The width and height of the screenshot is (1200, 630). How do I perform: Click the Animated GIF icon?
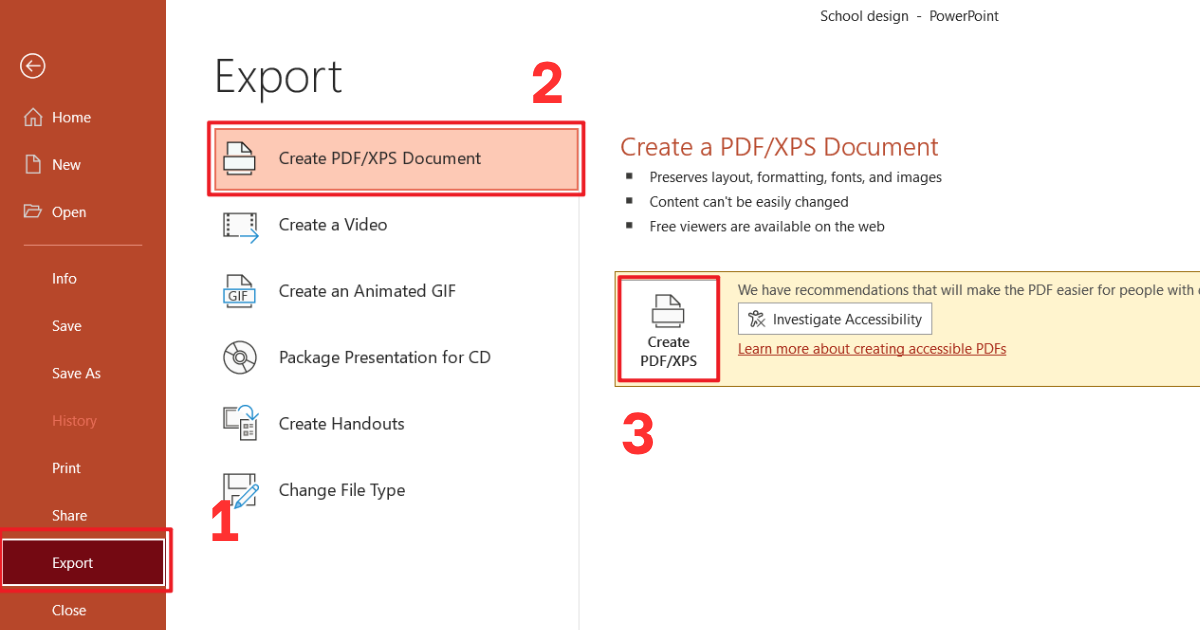click(x=240, y=291)
